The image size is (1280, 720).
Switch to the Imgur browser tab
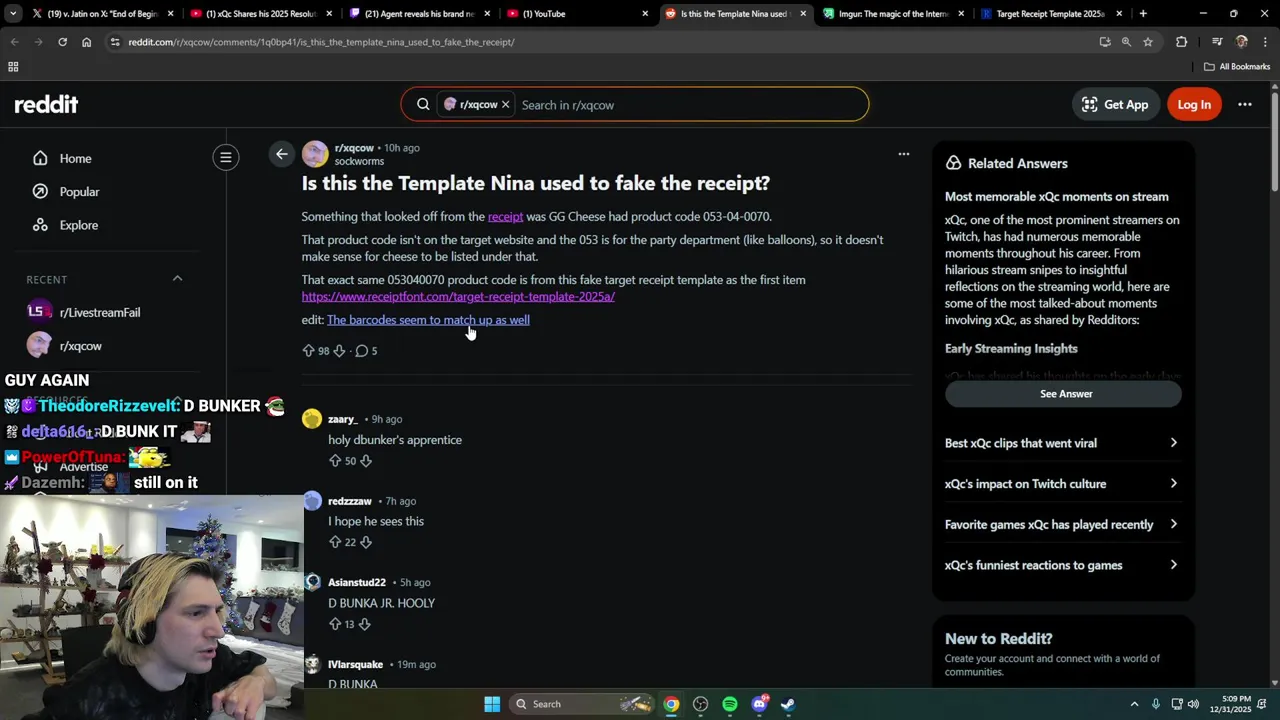pyautogui.click(x=892, y=14)
